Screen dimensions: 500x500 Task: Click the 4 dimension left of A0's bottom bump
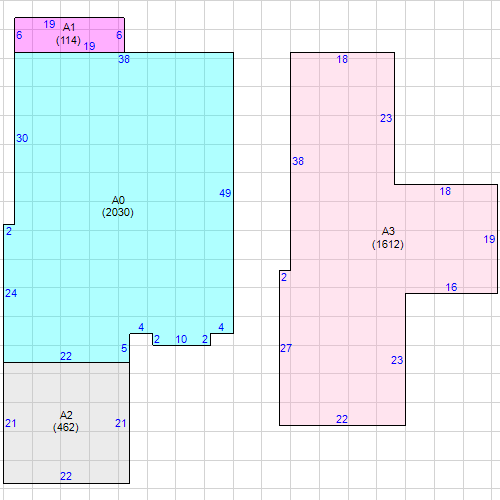tap(141, 327)
